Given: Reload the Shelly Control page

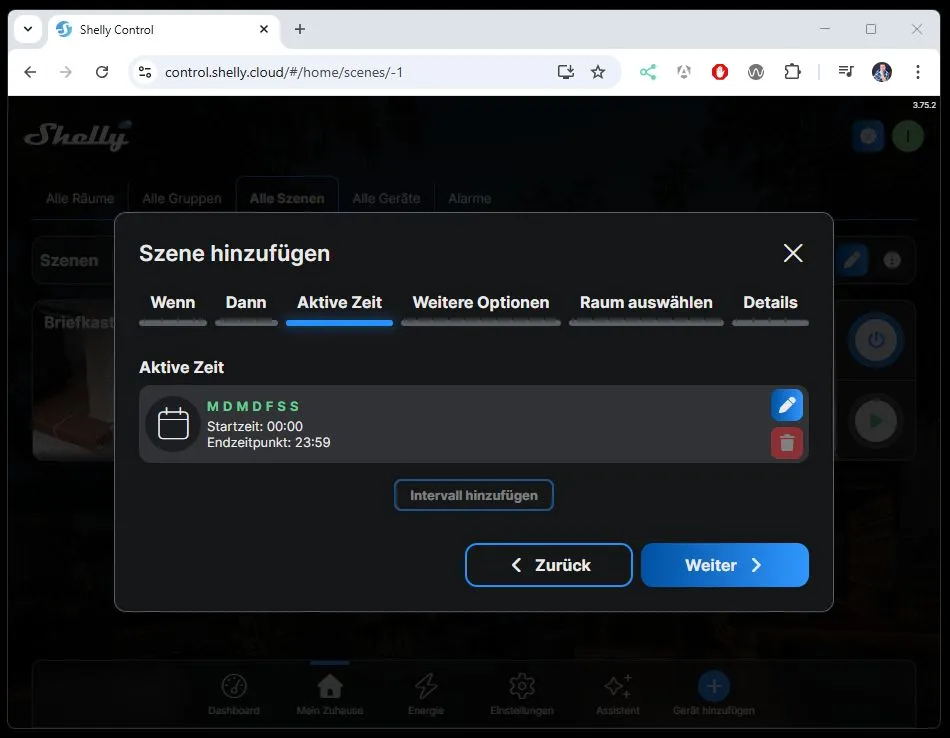Looking at the screenshot, I should tap(102, 72).
